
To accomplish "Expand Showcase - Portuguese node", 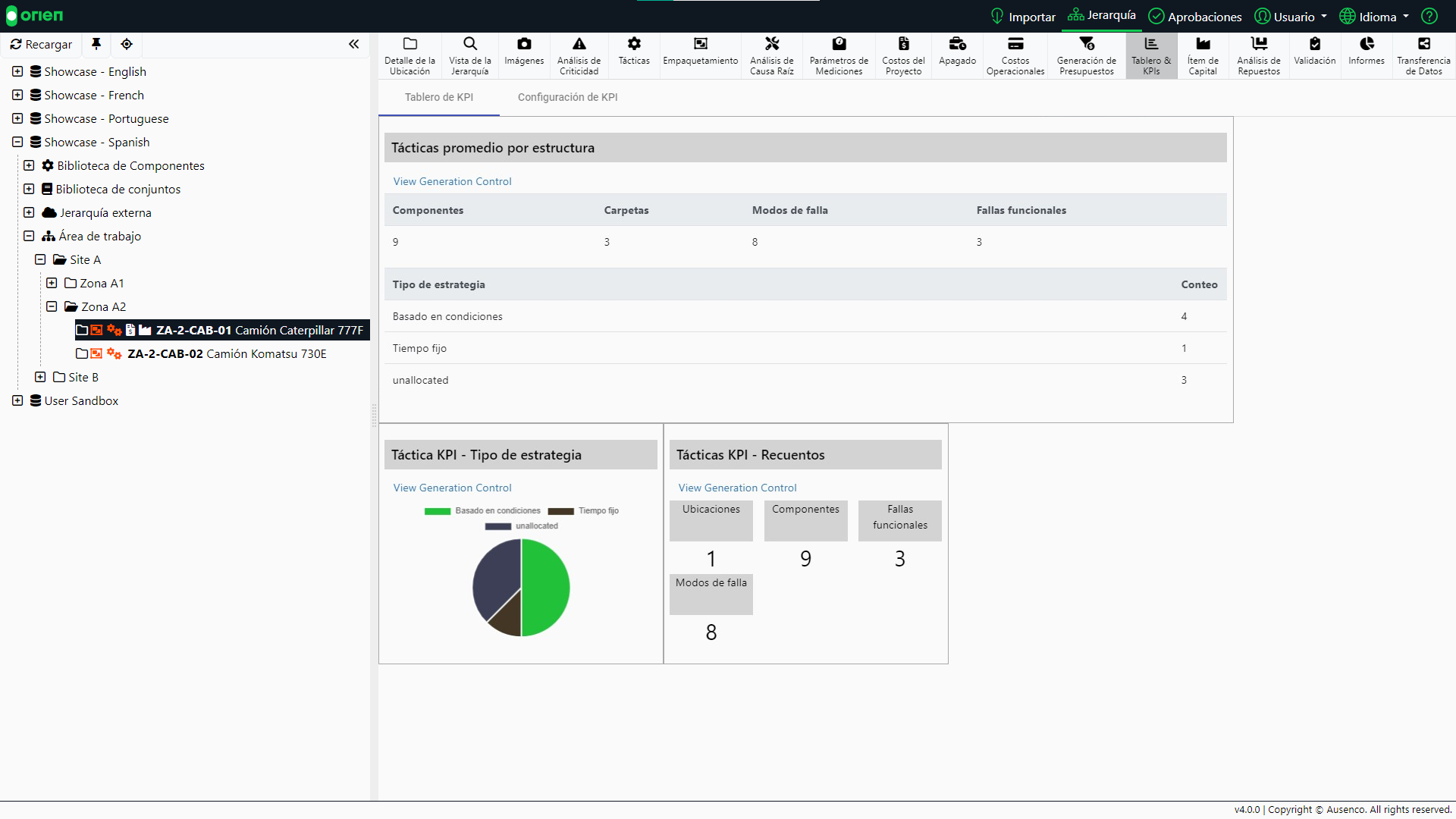I will tap(17, 118).
